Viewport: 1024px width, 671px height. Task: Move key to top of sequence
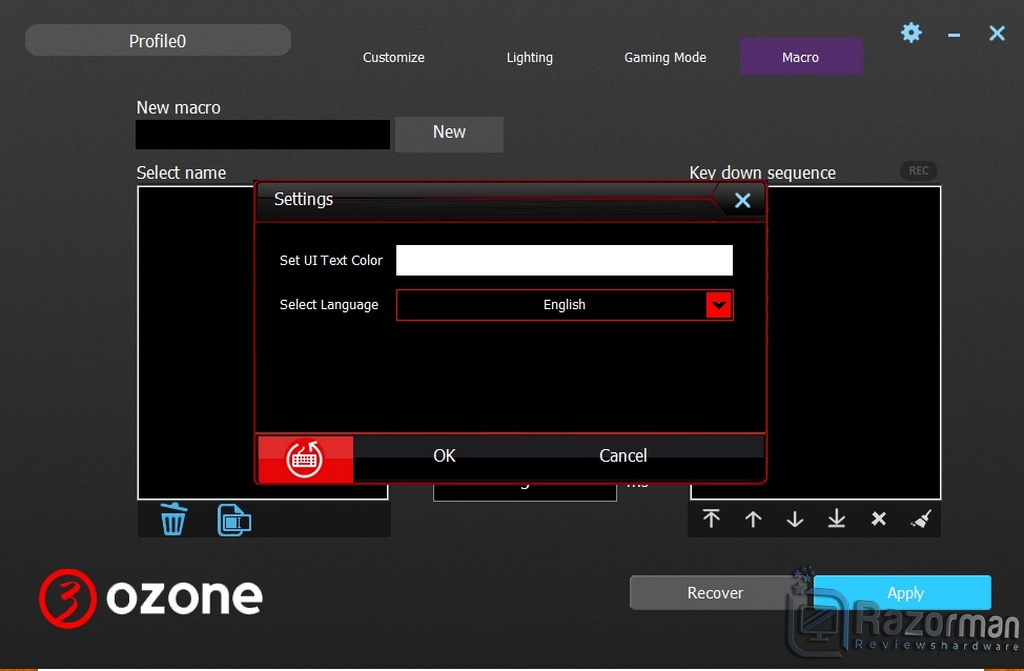pos(711,519)
